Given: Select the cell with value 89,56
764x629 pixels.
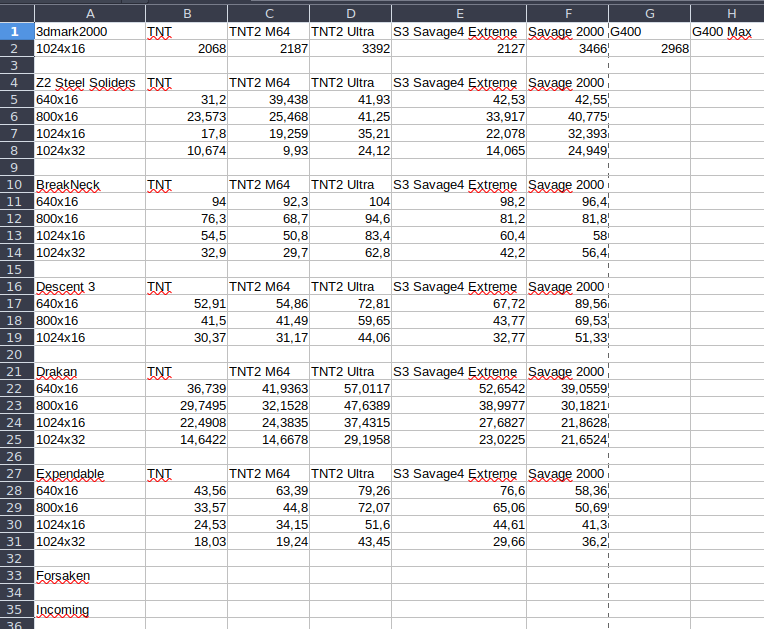Looking at the screenshot, I should pos(568,304).
